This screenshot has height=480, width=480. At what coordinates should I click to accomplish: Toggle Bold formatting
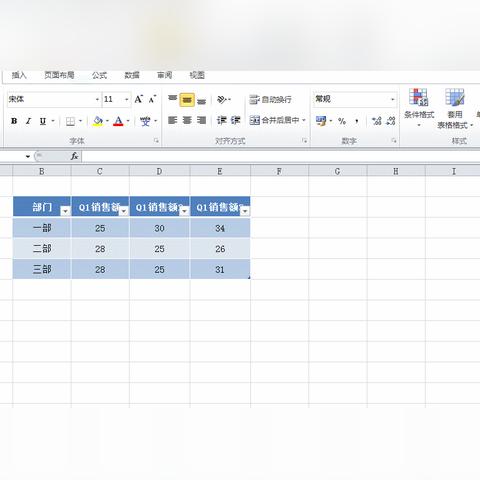pos(14,121)
